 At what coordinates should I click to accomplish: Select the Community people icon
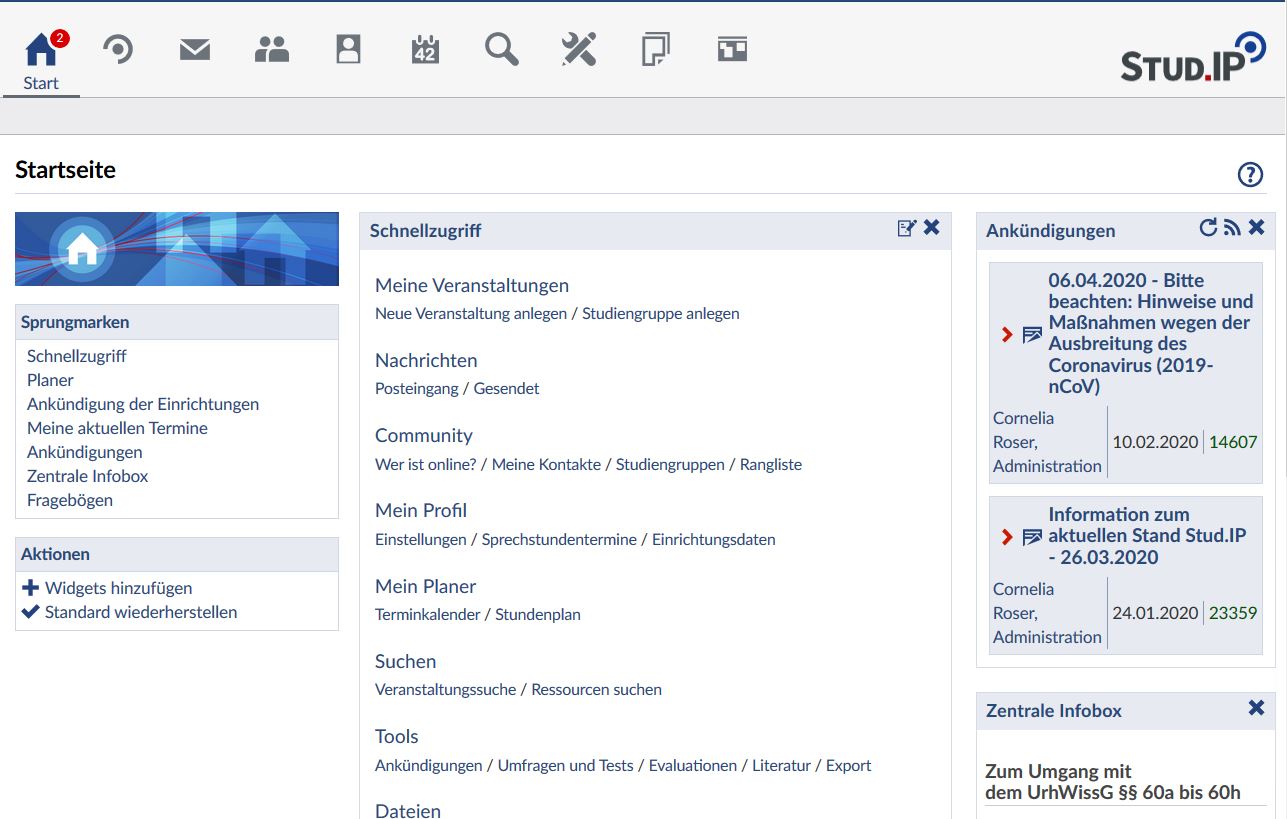click(271, 46)
